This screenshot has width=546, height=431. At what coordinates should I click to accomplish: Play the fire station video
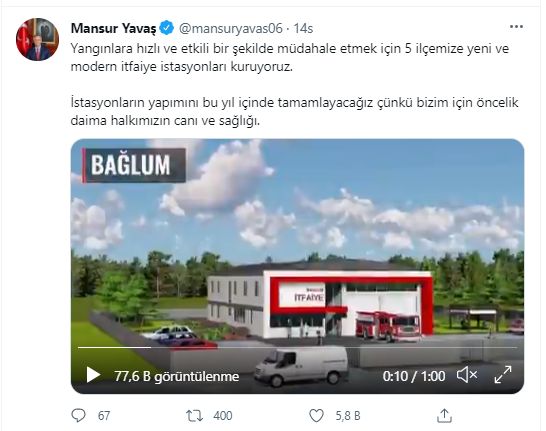[x=93, y=375]
